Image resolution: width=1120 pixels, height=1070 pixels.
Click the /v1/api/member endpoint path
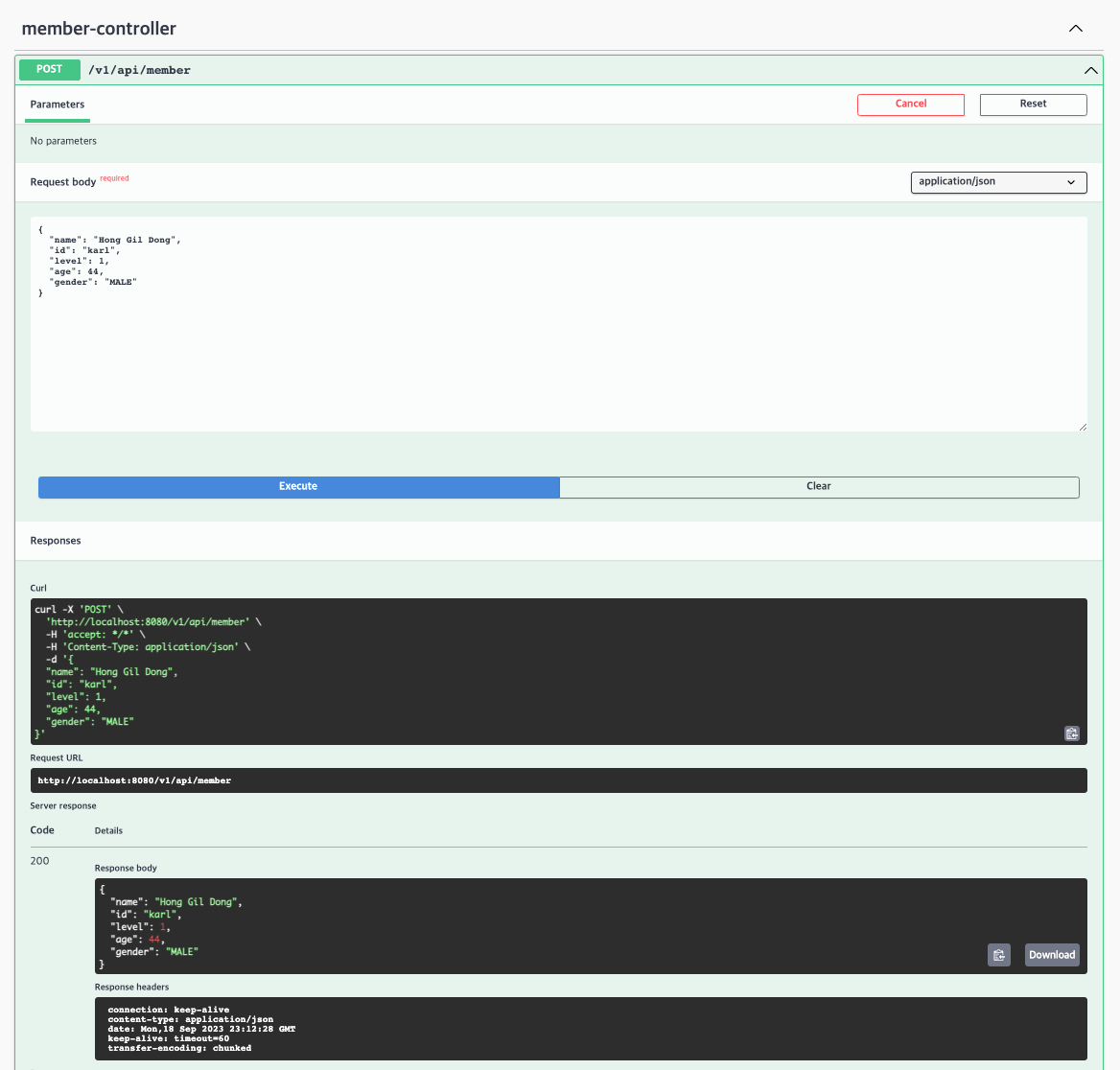coord(139,70)
